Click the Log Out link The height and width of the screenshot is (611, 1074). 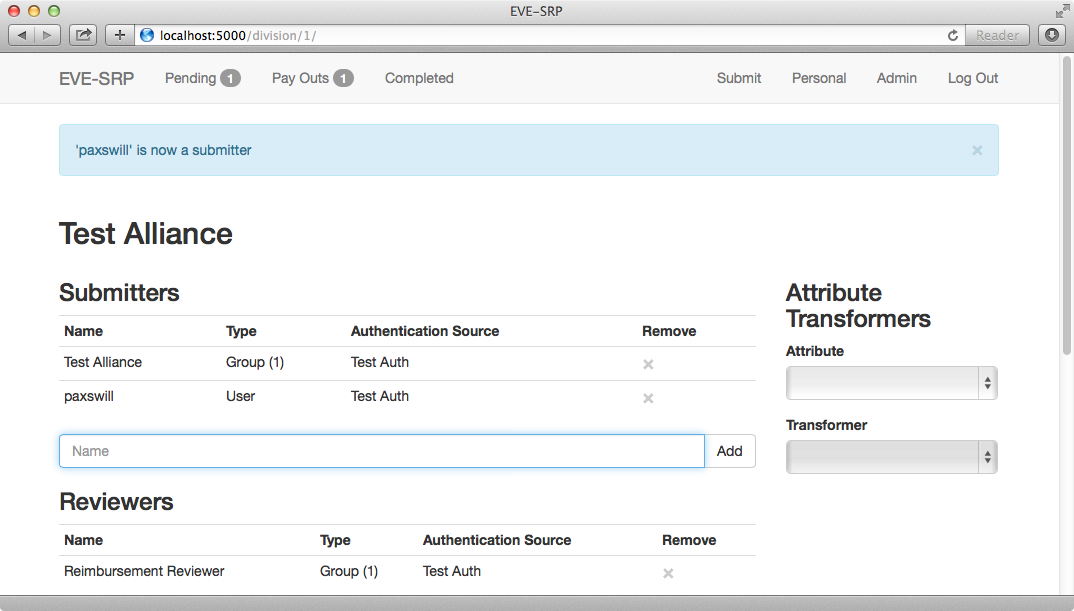tap(973, 78)
